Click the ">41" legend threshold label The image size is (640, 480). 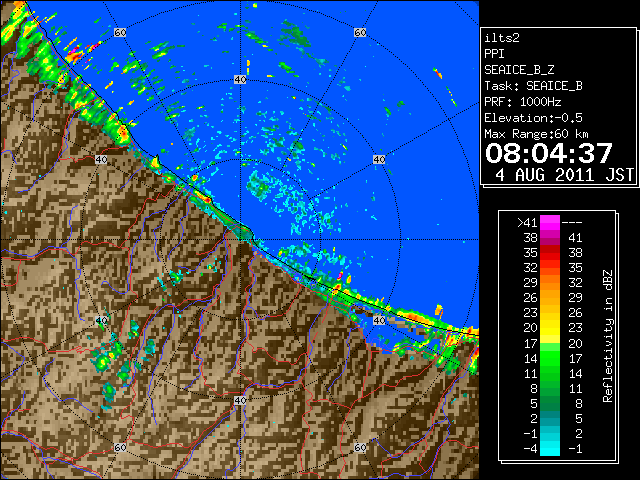tap(527, 222)
